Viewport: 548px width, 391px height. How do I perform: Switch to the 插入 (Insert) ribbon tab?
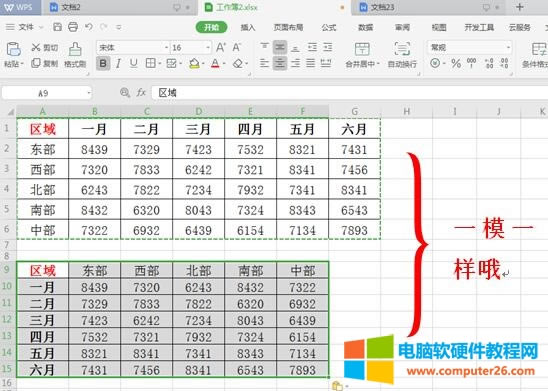click(248, 27)
